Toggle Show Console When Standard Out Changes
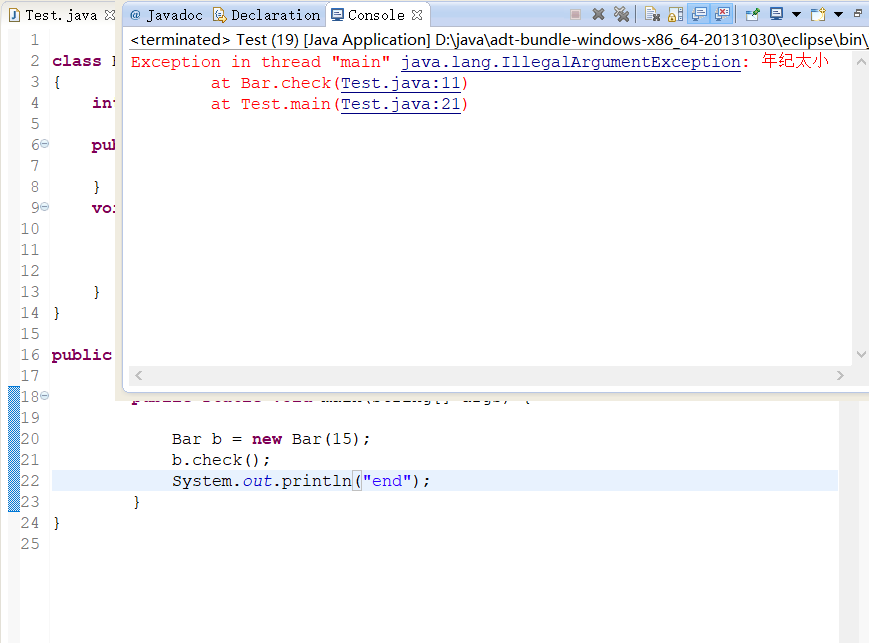This screenshot has height=643, width=869. pos(699,13)
